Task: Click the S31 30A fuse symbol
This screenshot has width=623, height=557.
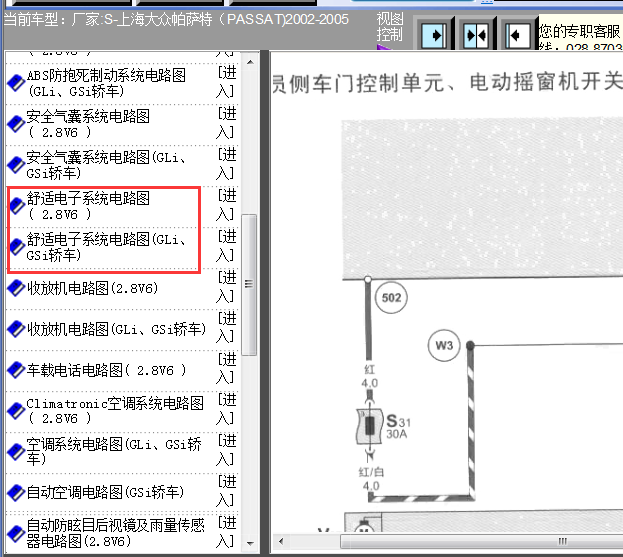Action: click(x=370, y=426)
